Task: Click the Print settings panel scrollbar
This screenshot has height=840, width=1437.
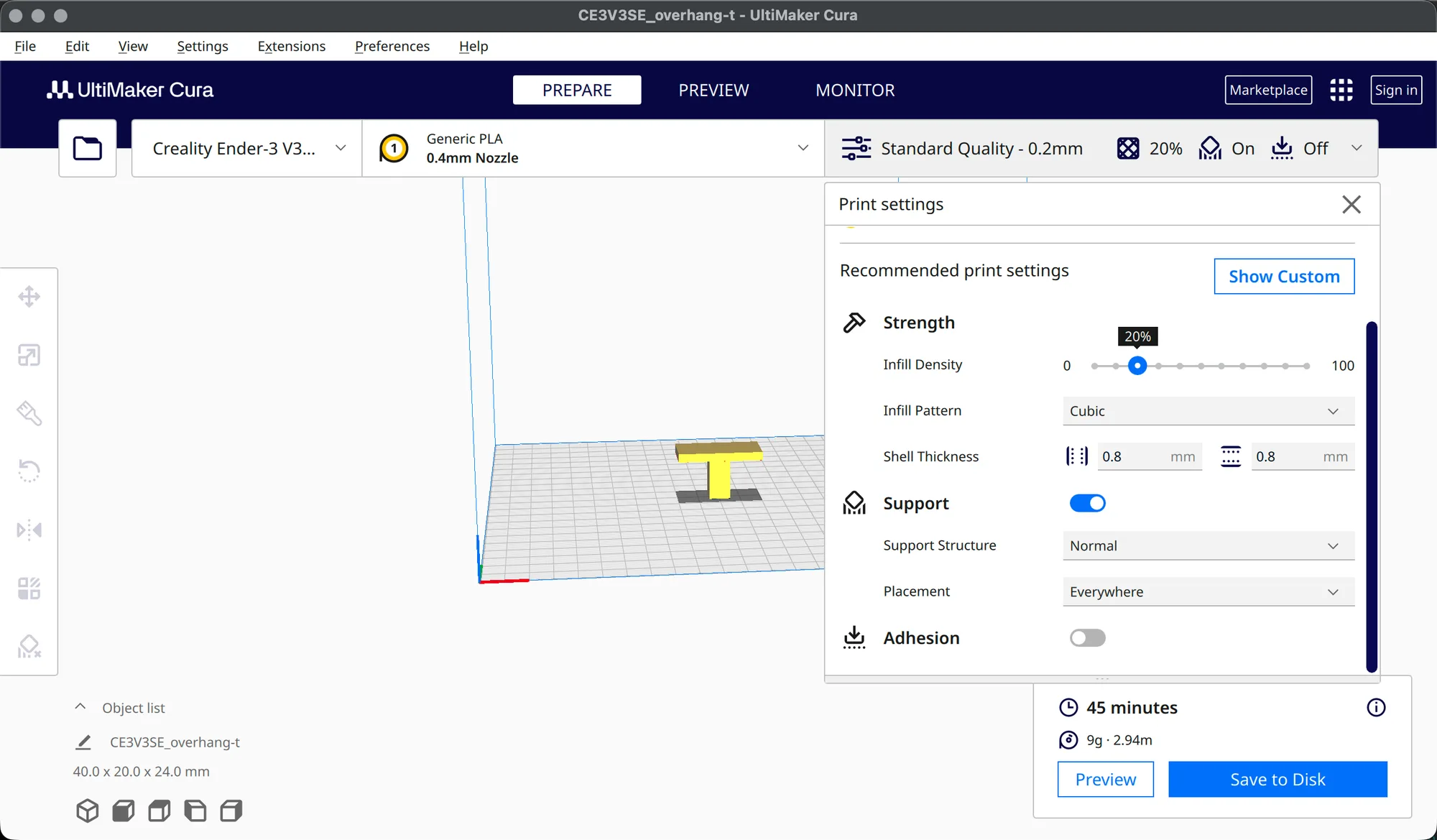Action: [1371, 497]
